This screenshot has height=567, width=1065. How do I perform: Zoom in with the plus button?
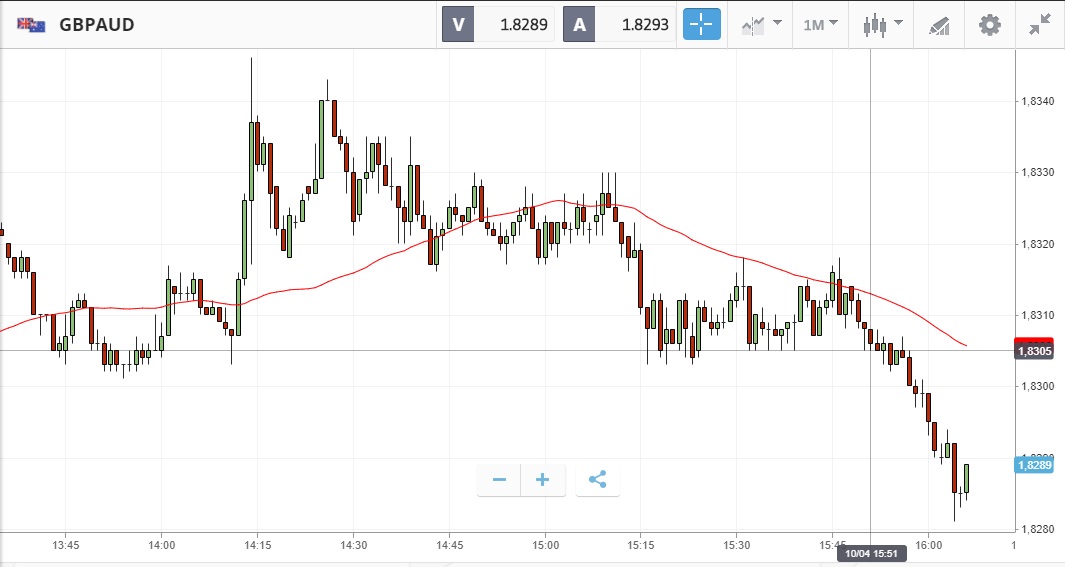[x=543, y=480]
